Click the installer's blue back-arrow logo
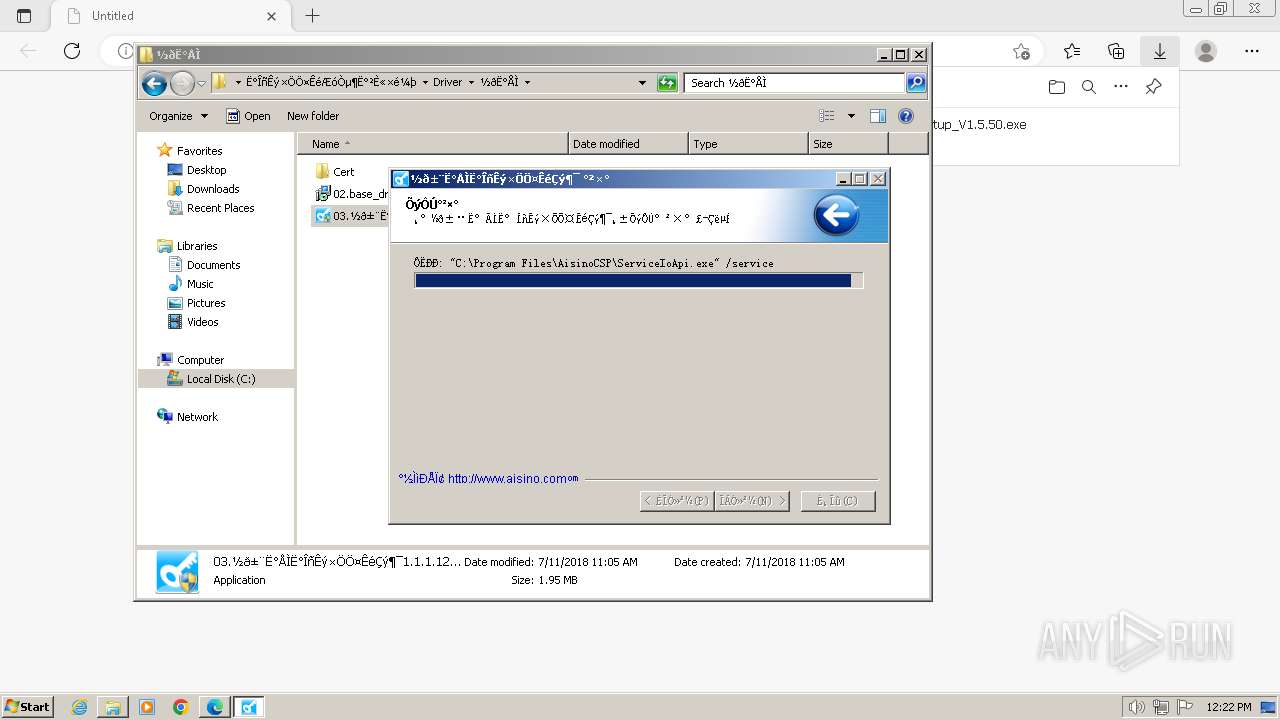 pyautogui.click(x=836, y=215)
